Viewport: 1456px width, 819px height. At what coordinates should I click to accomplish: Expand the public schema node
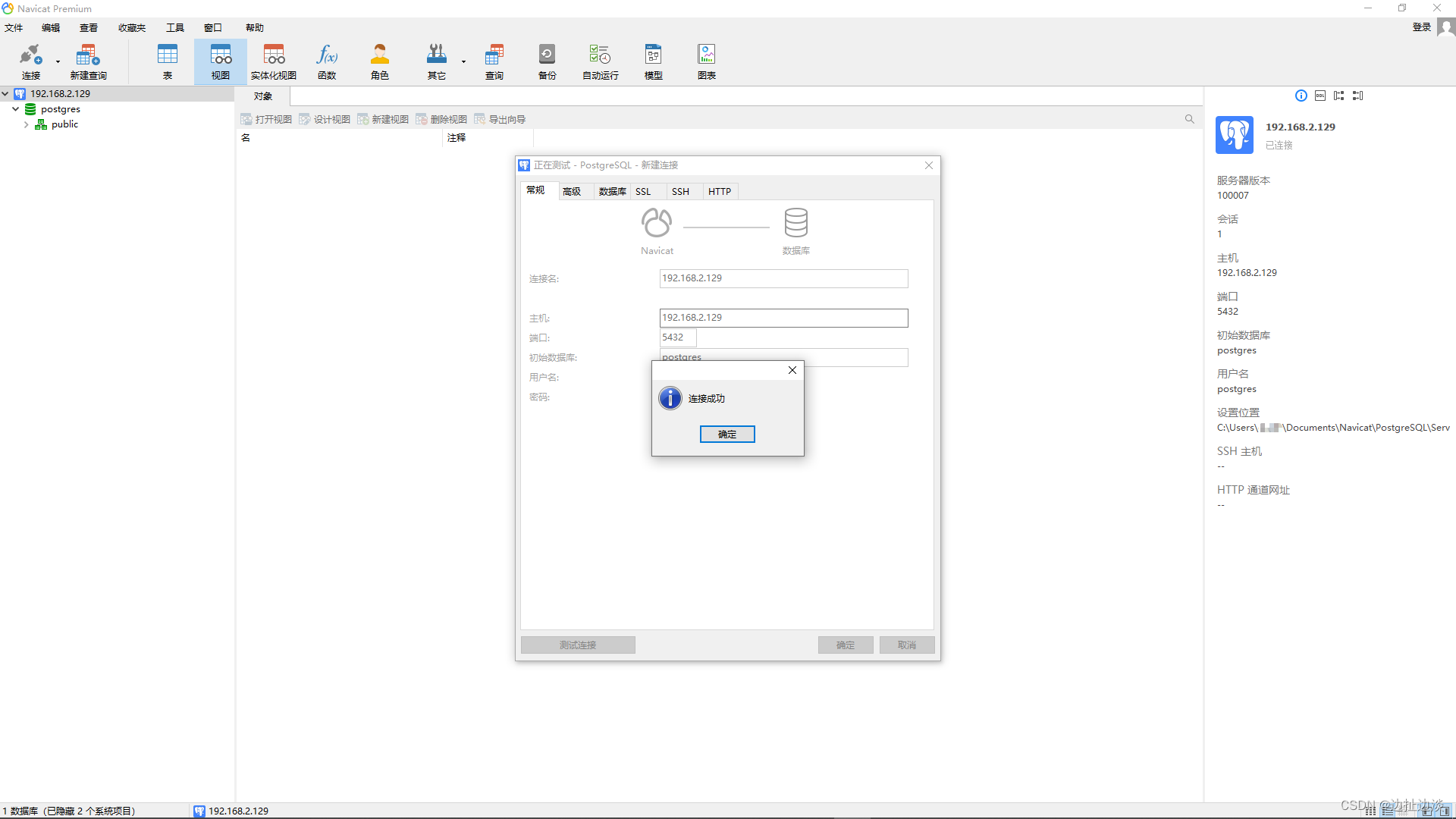pyautogui.click(x=27, y=124)
